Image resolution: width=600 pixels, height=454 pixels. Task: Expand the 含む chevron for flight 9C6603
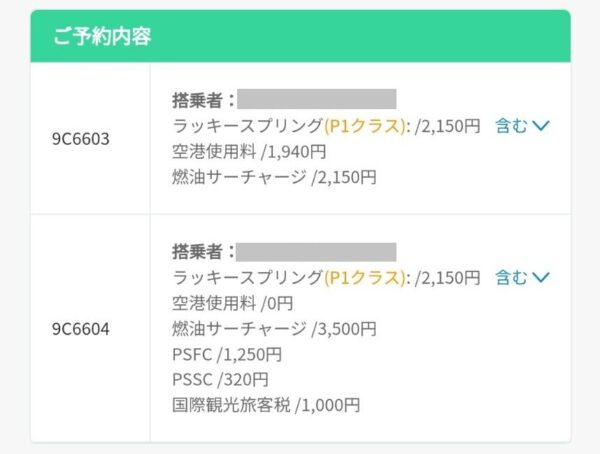pyautogui.click(x=542, y=126)
